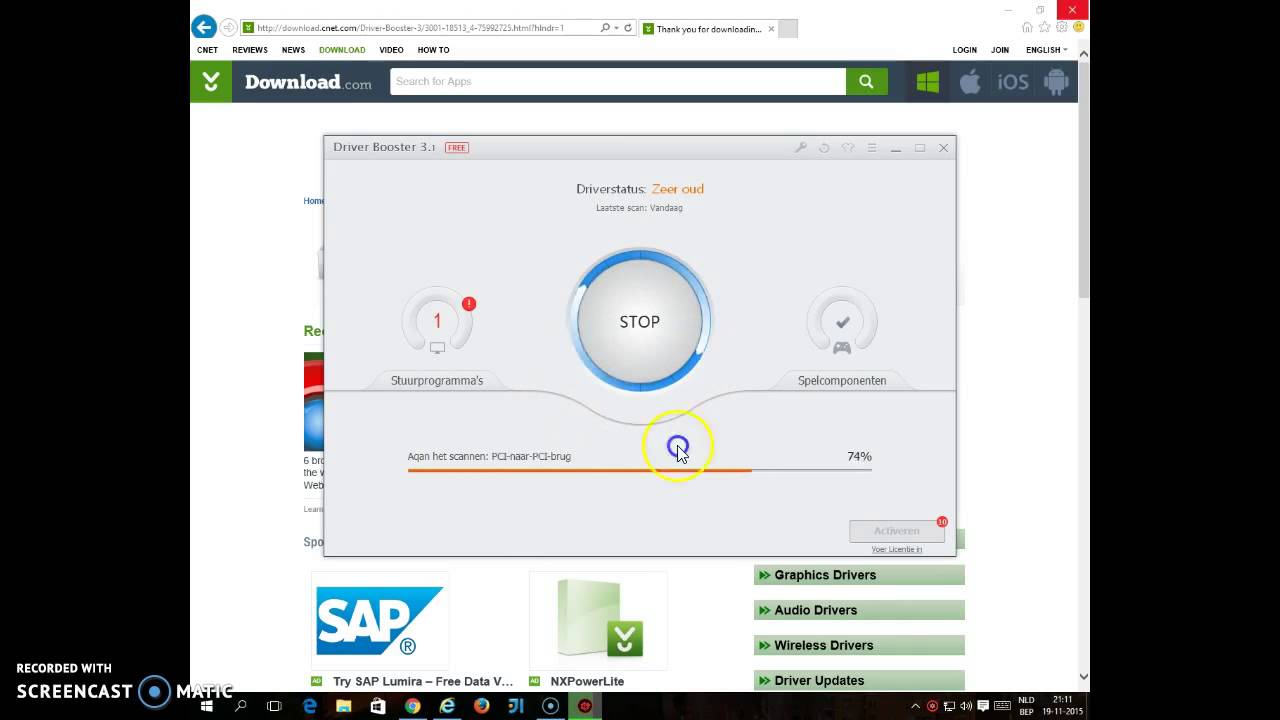Select the Windows platform icon
This screenshot has height=720, width=1280.
click(928, 82)
